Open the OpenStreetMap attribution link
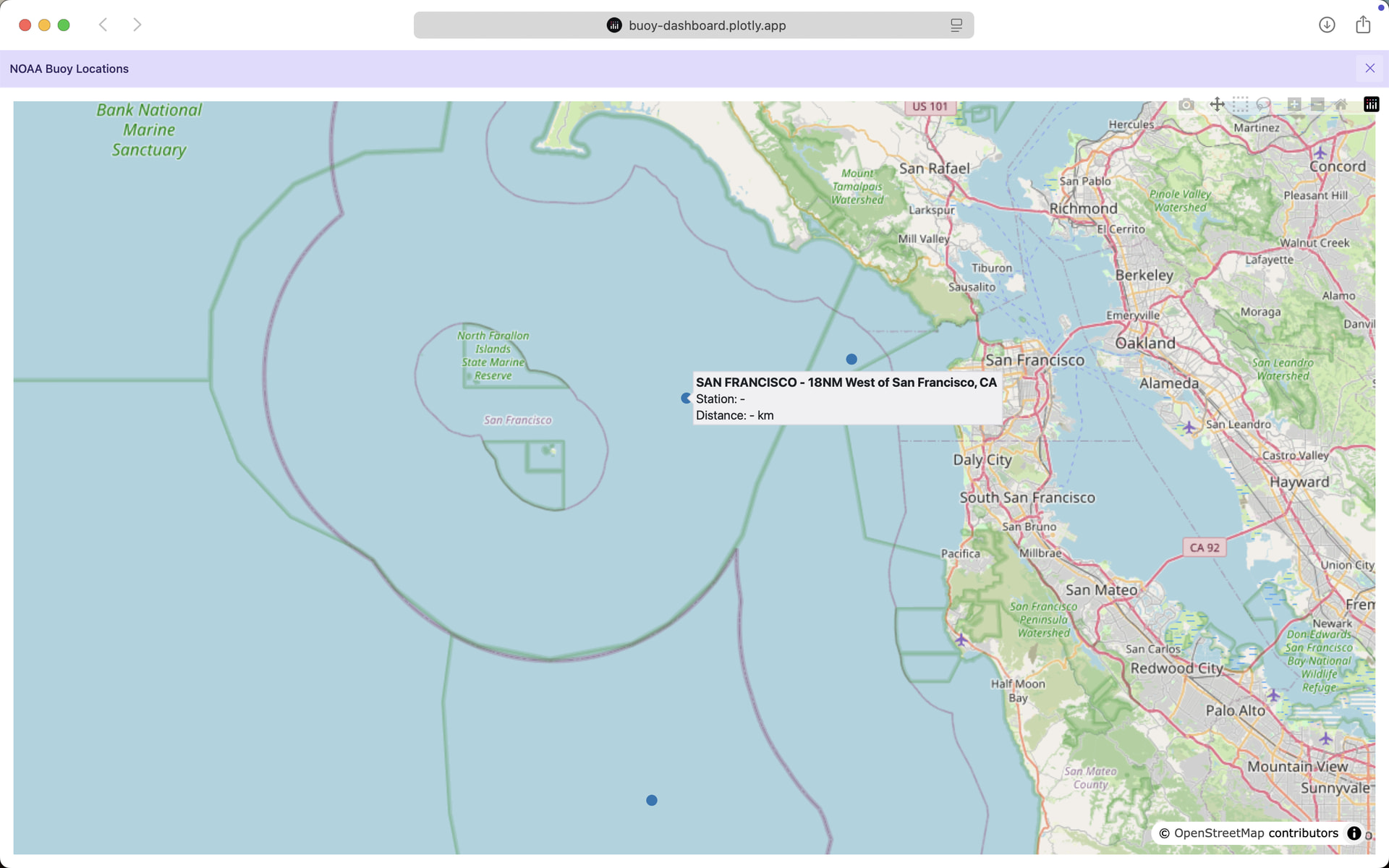Screen dimensions: 1389x868 click(1219, 833)
